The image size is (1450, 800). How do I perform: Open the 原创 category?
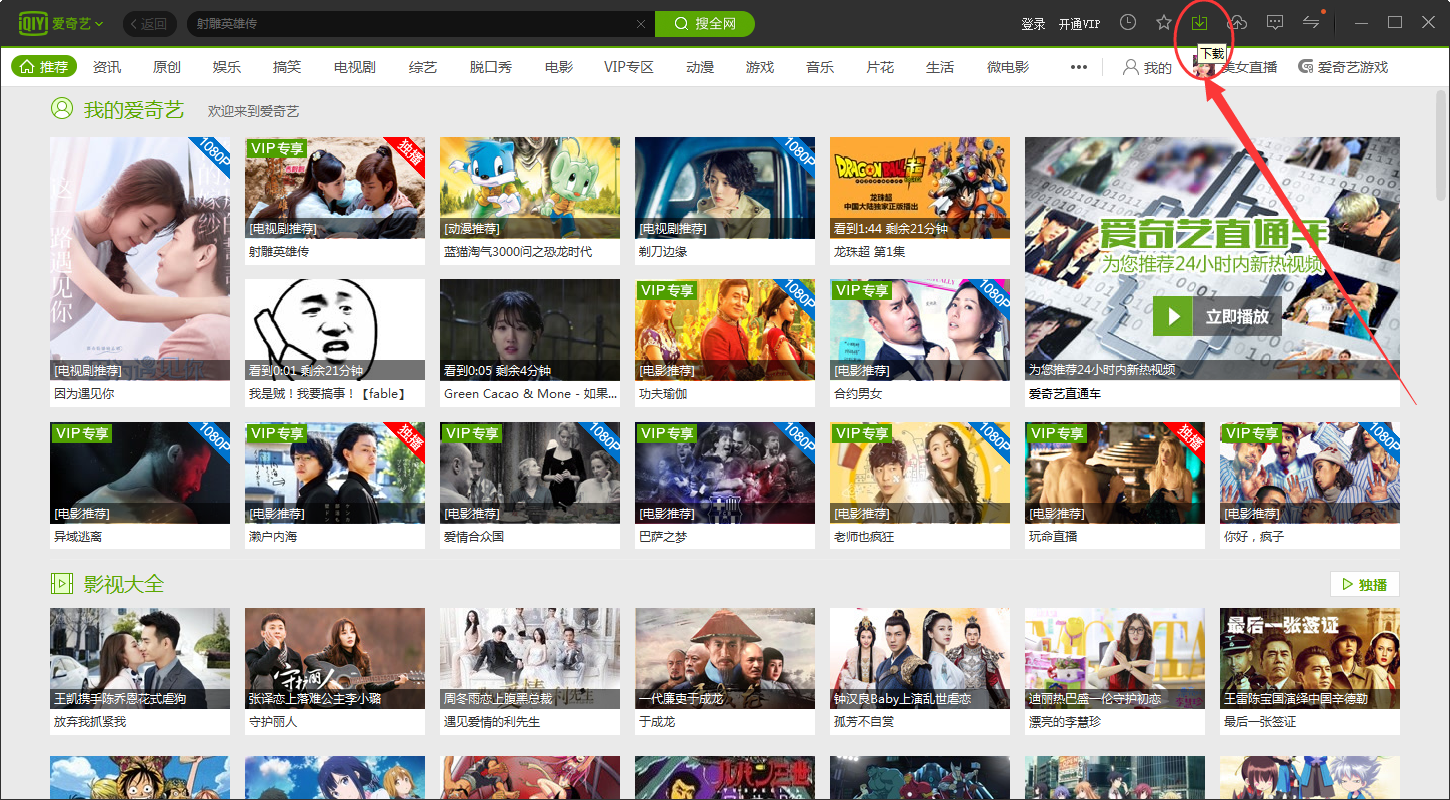coord(167,67)
